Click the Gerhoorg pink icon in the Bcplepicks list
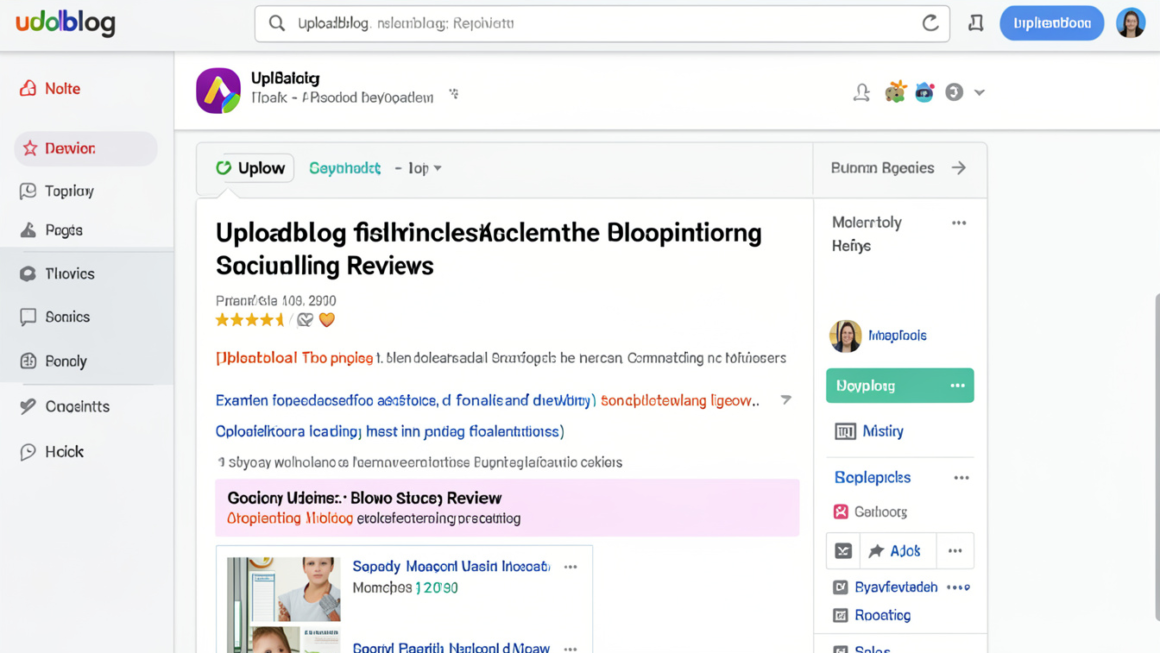The width and height of the screenshot is (1160, 653). (x=843, y=511)
